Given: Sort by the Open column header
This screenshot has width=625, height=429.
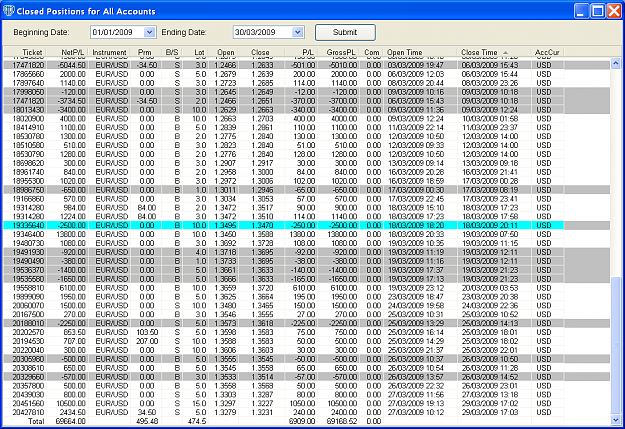Looking at the screenshot, I should pyautogui.click(x=226, y=52).
